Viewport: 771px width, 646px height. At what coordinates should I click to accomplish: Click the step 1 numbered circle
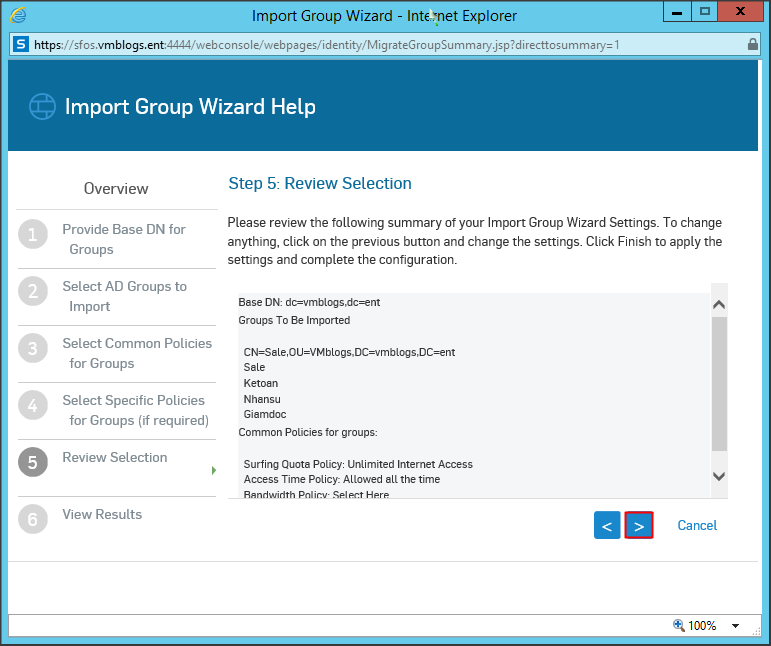click(32, 235)
